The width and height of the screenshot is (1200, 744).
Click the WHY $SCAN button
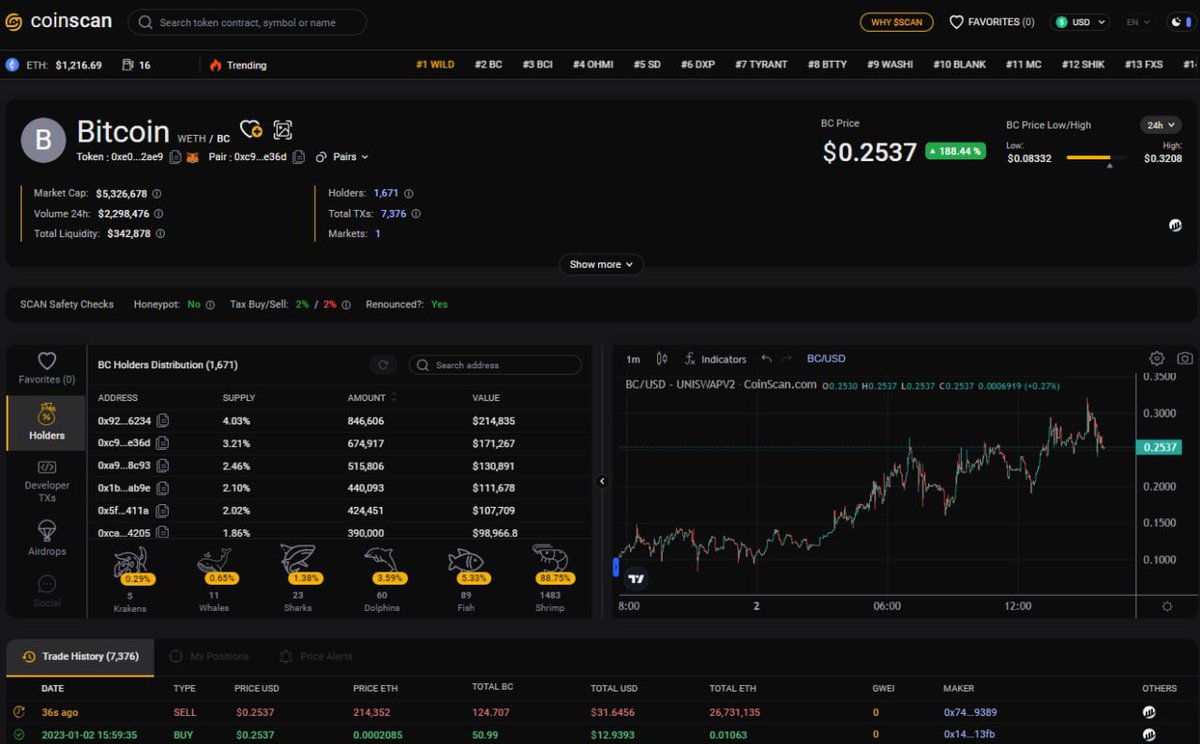[897, 21]
